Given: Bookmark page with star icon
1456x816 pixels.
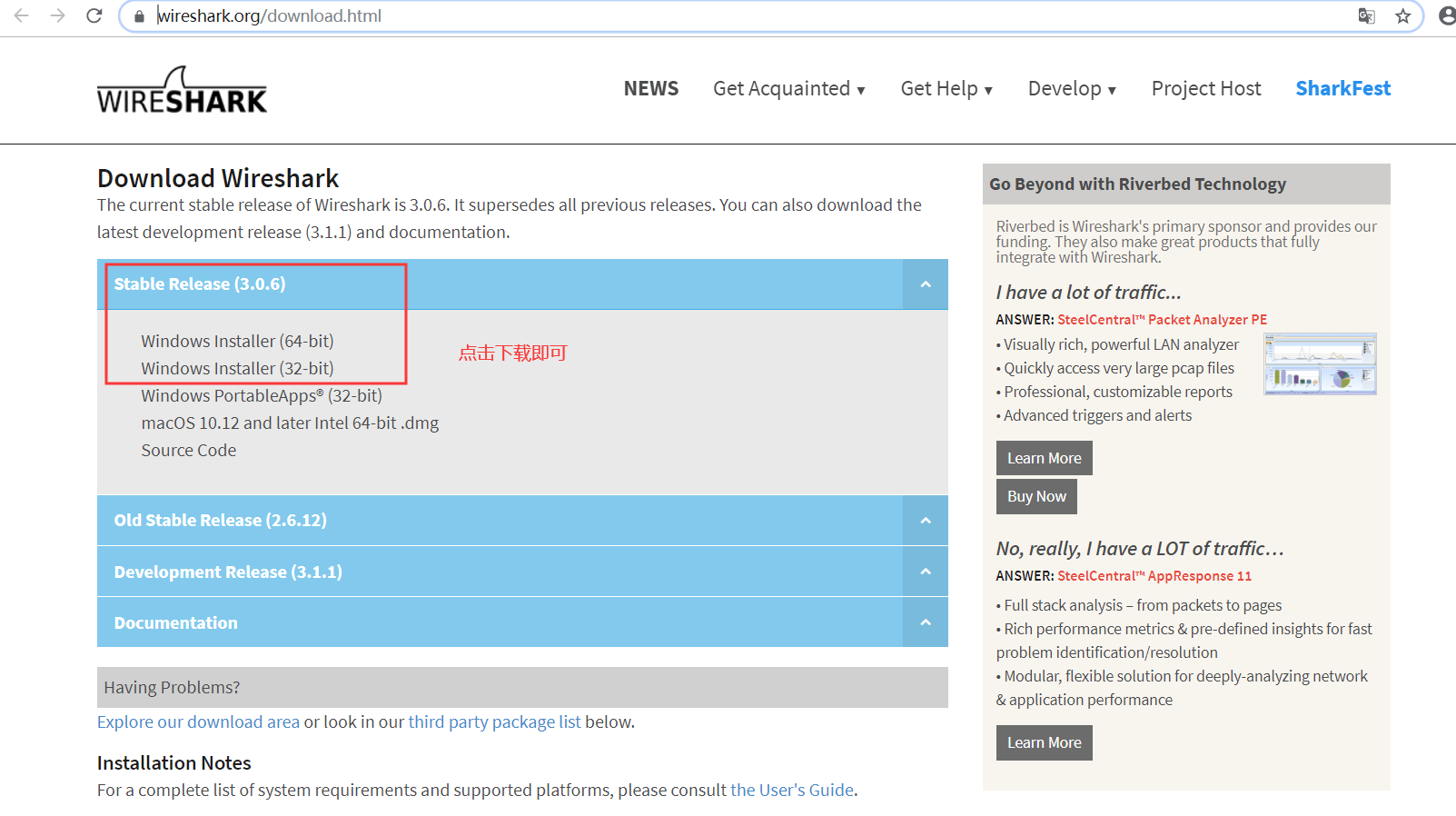Looking at the screenshot, I should click(1403, 15).
